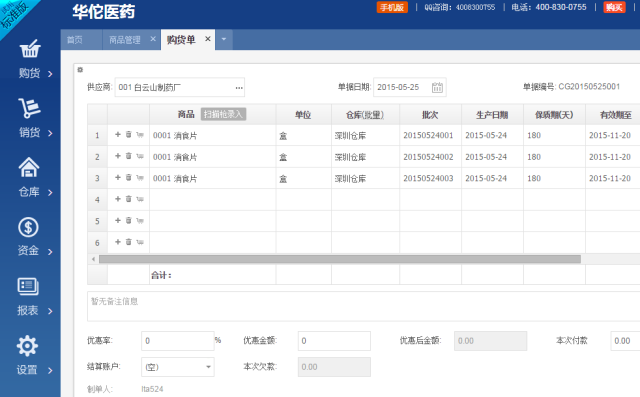Open the 设置 gear icon

27,346
